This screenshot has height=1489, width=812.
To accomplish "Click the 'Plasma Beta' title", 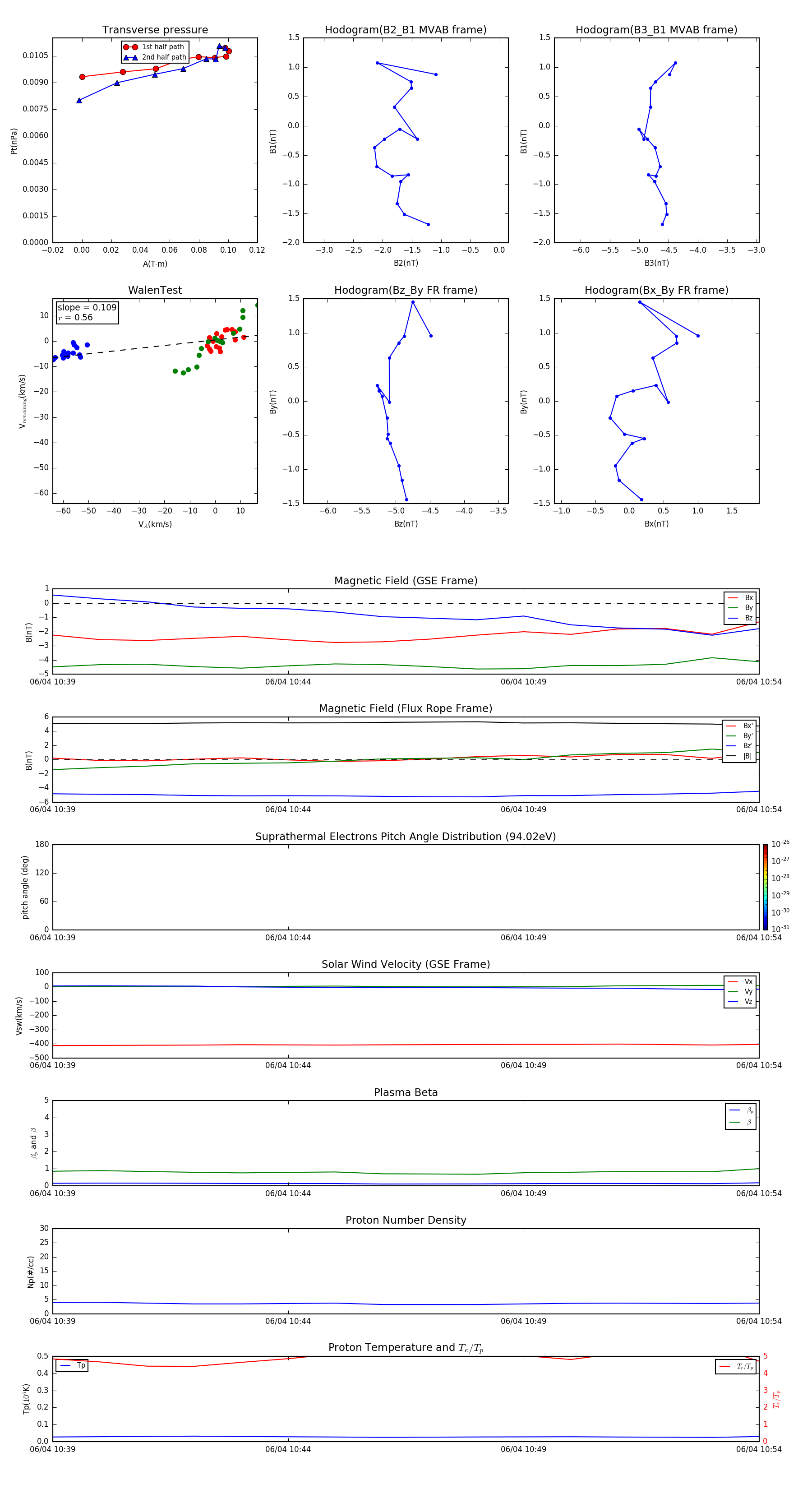I will (x=406, y=1093).
